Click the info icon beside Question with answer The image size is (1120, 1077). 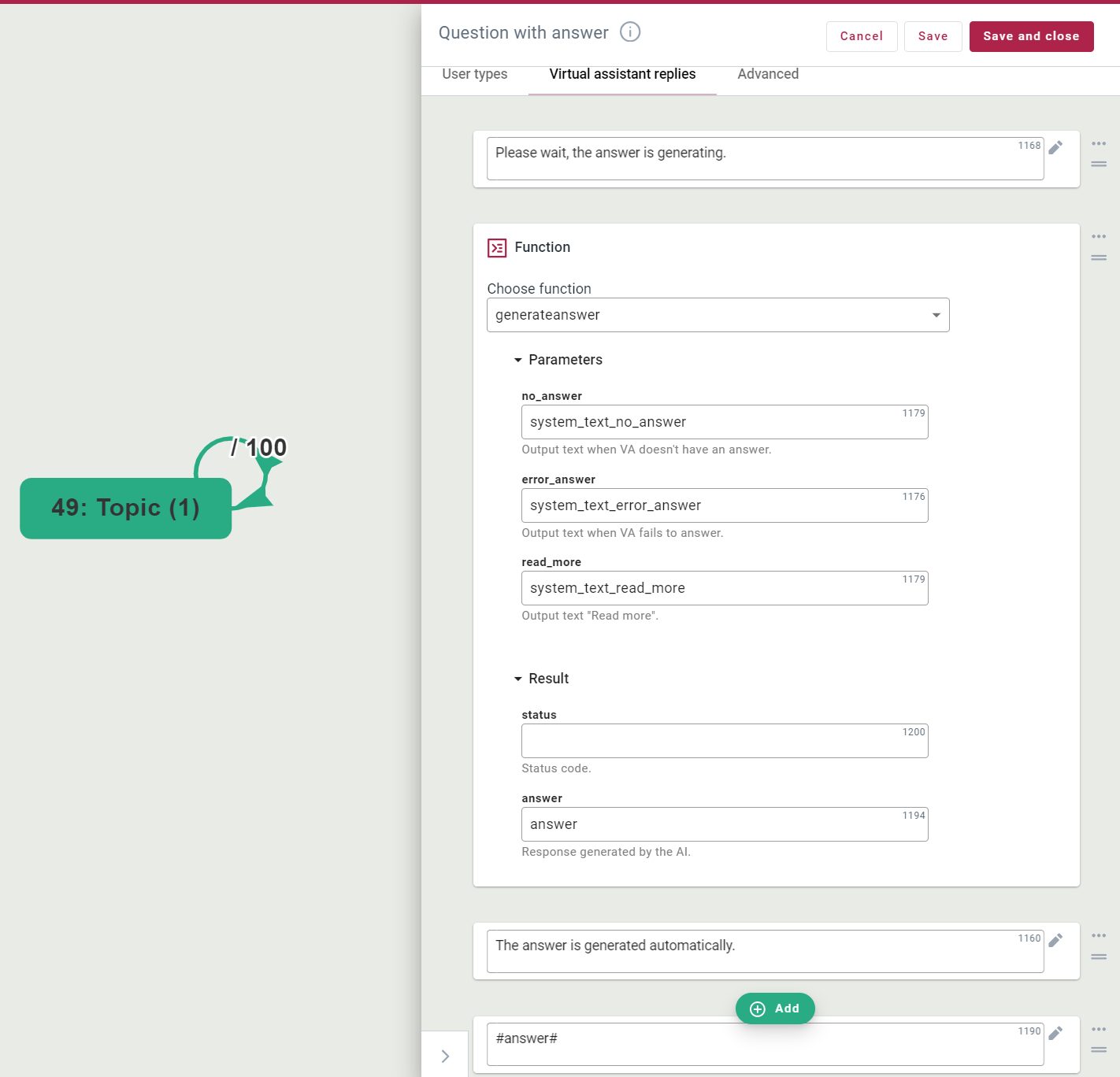pos(630,32)
